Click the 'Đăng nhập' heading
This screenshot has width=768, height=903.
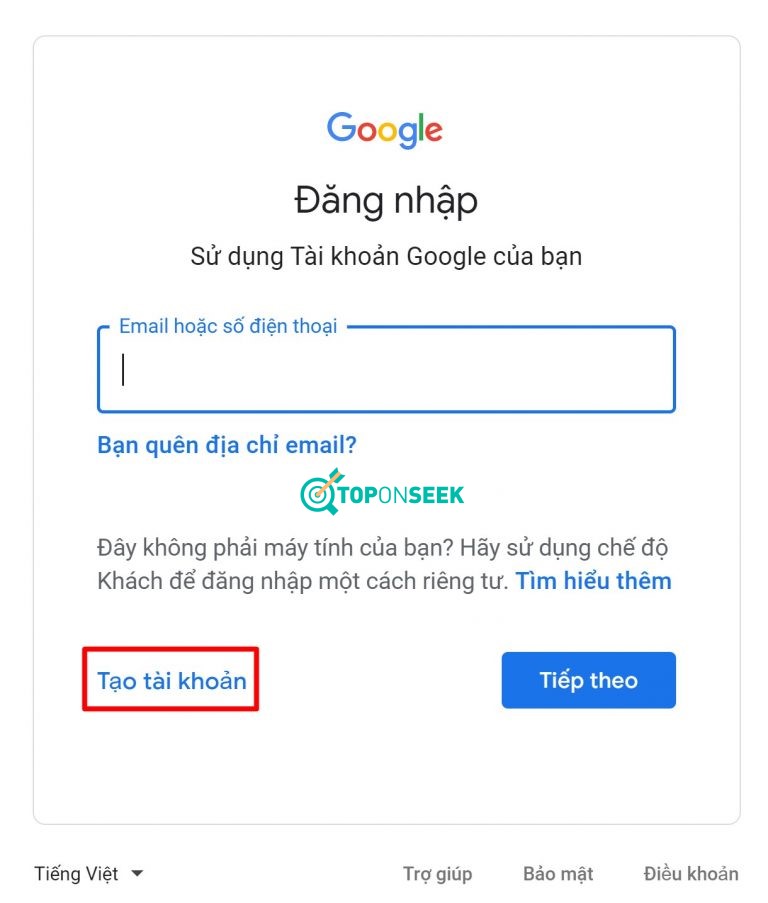(386, 201)
